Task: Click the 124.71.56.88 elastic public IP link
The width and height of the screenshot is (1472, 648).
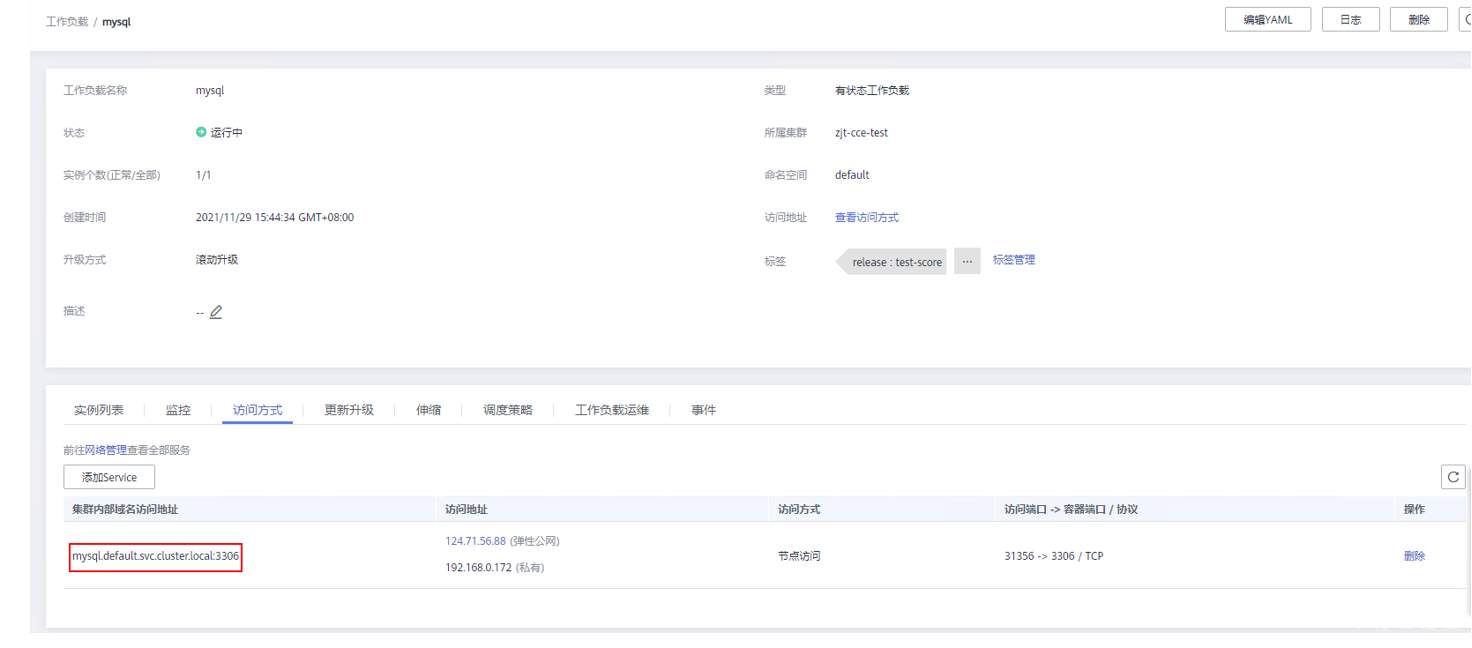Action: pos(476,541)
